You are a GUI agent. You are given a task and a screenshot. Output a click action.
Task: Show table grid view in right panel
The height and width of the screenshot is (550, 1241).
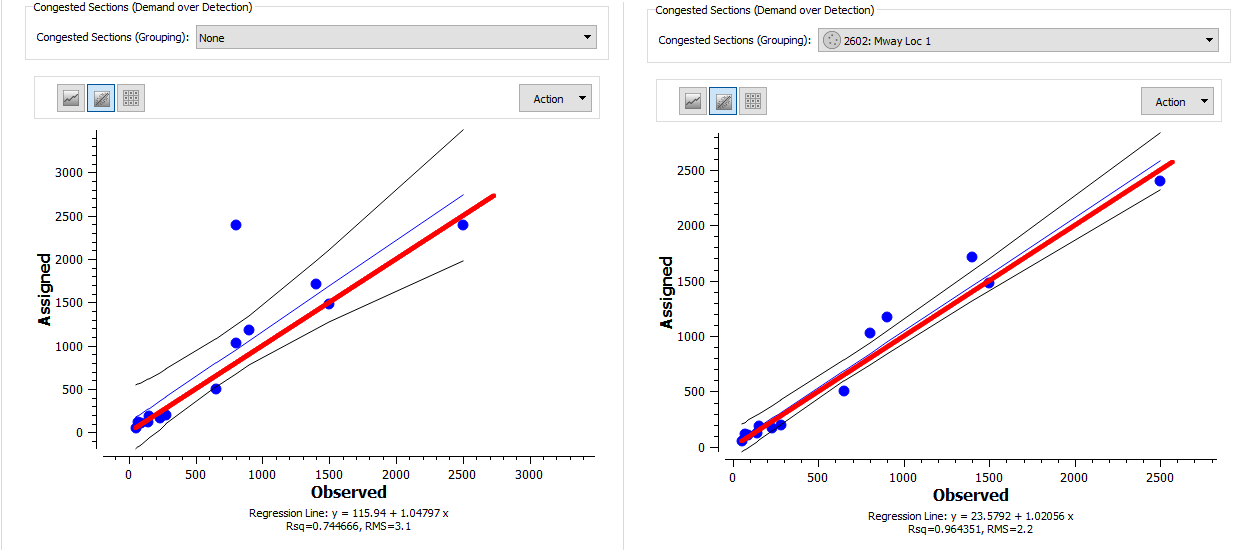point(753,101)
